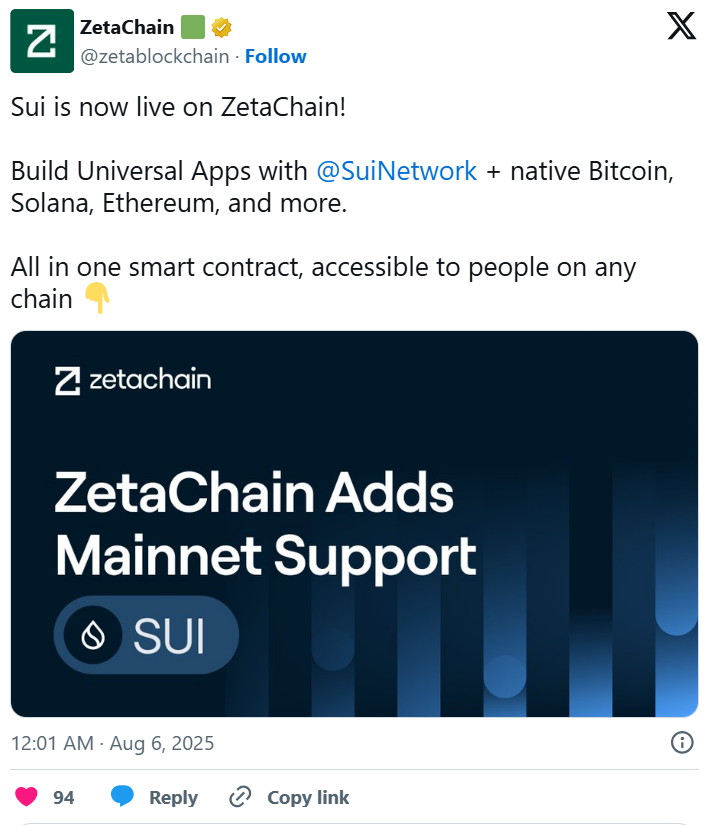Open the @SuiNetwork profile link
Screen dimensions: 718x825
pyautogui.click(x=396, y=171)
